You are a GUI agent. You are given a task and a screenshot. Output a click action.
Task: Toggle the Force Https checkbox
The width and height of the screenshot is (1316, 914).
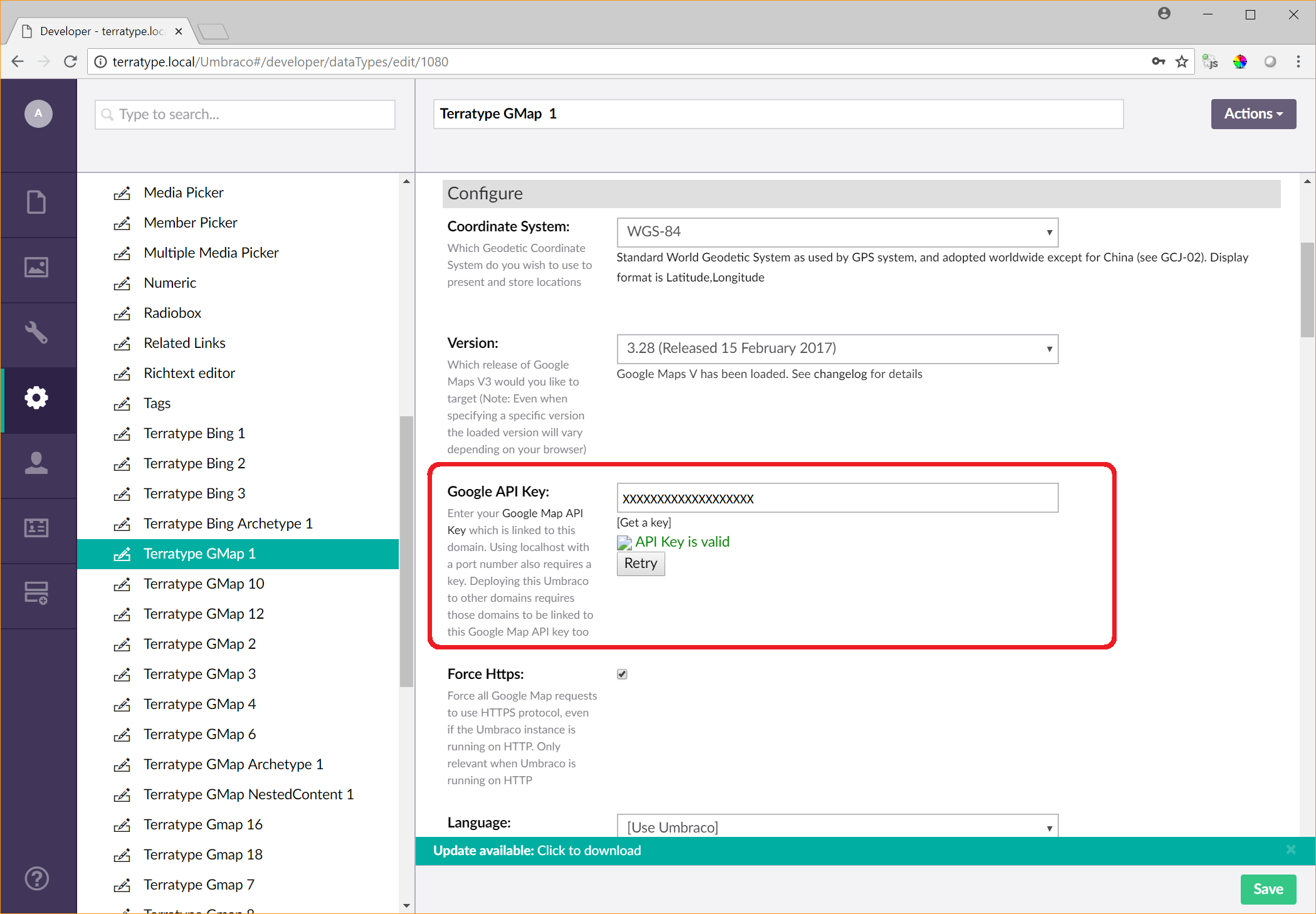coord(622,674)
